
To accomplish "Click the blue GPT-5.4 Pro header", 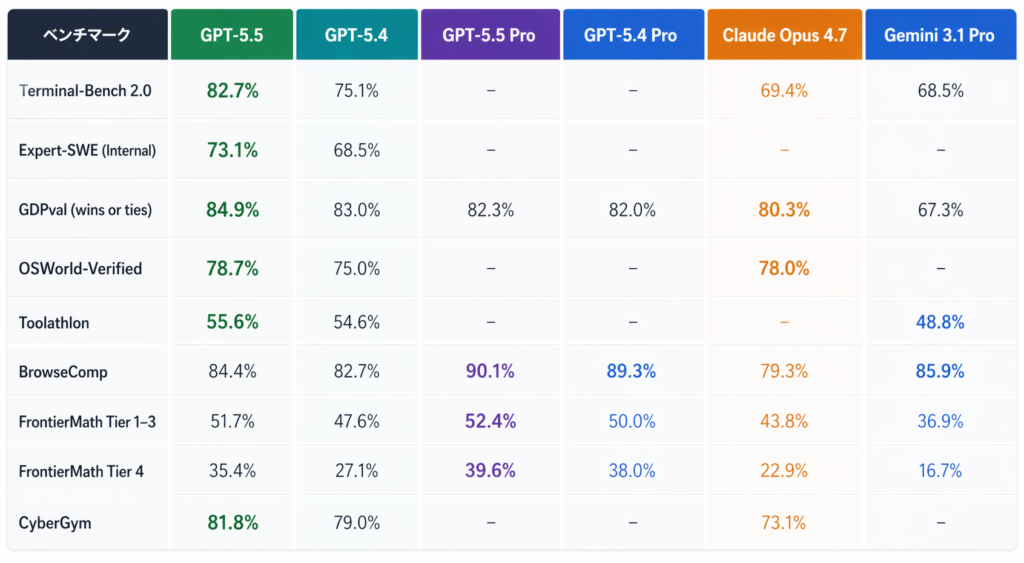I will coord(630,35).
